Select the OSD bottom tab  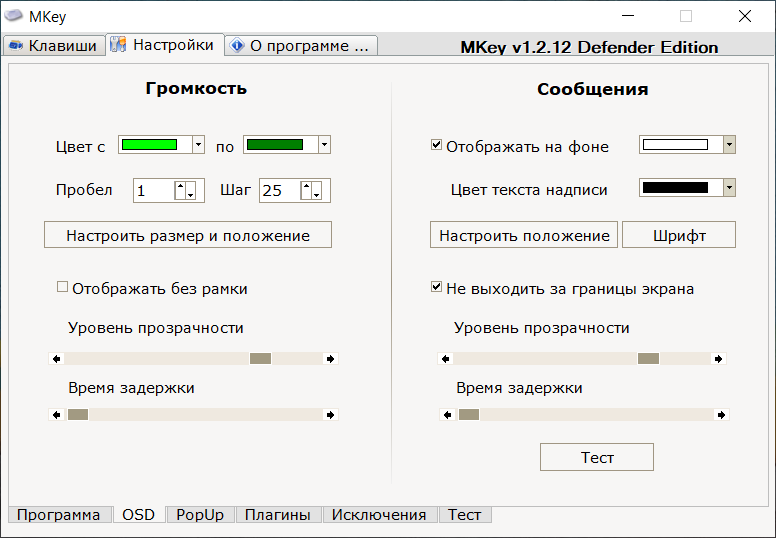pos(139,515)
